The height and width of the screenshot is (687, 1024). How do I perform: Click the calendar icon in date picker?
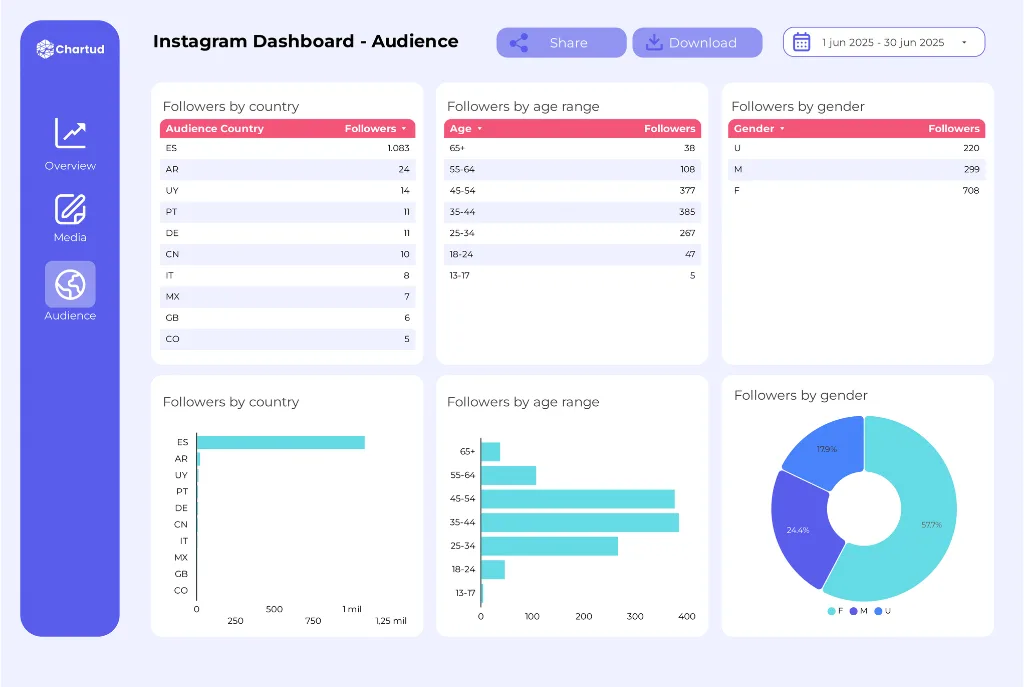click(x=801, y=42)
